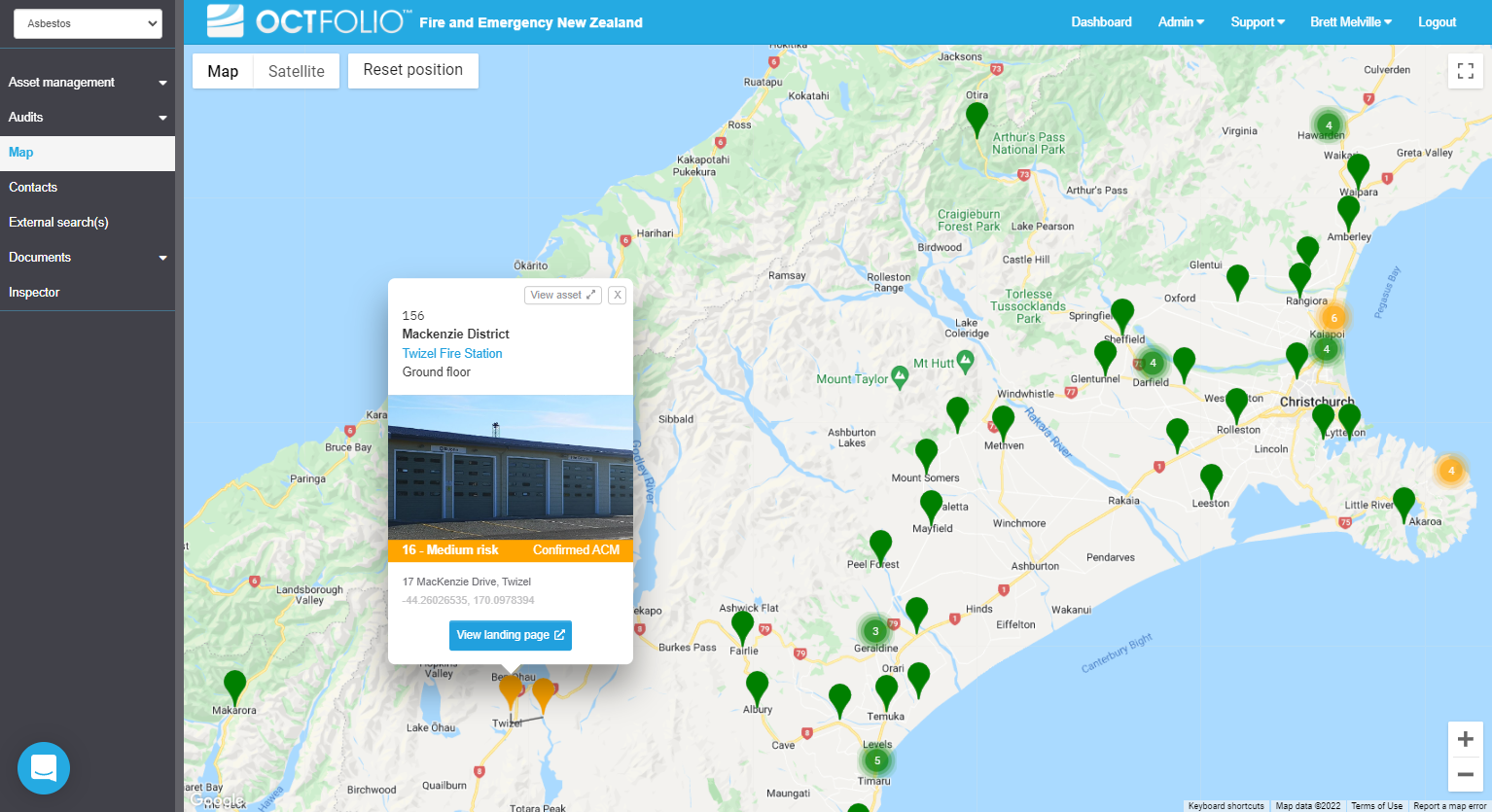
Task: Click the cluster marker showing 6 near Kaiapoi
Action: [1332, 317]
